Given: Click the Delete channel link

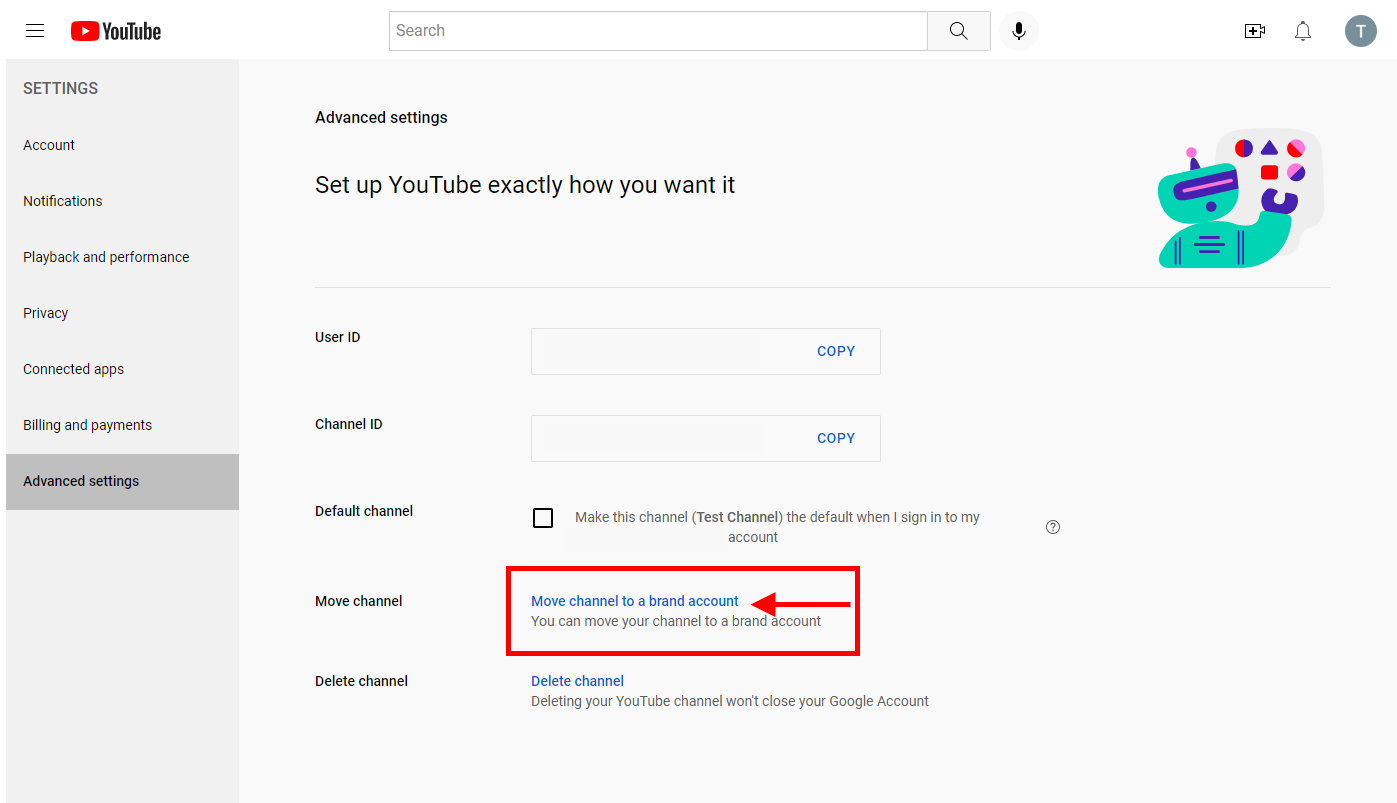Looking at the screenshot, I should click(x=577, y=681).
